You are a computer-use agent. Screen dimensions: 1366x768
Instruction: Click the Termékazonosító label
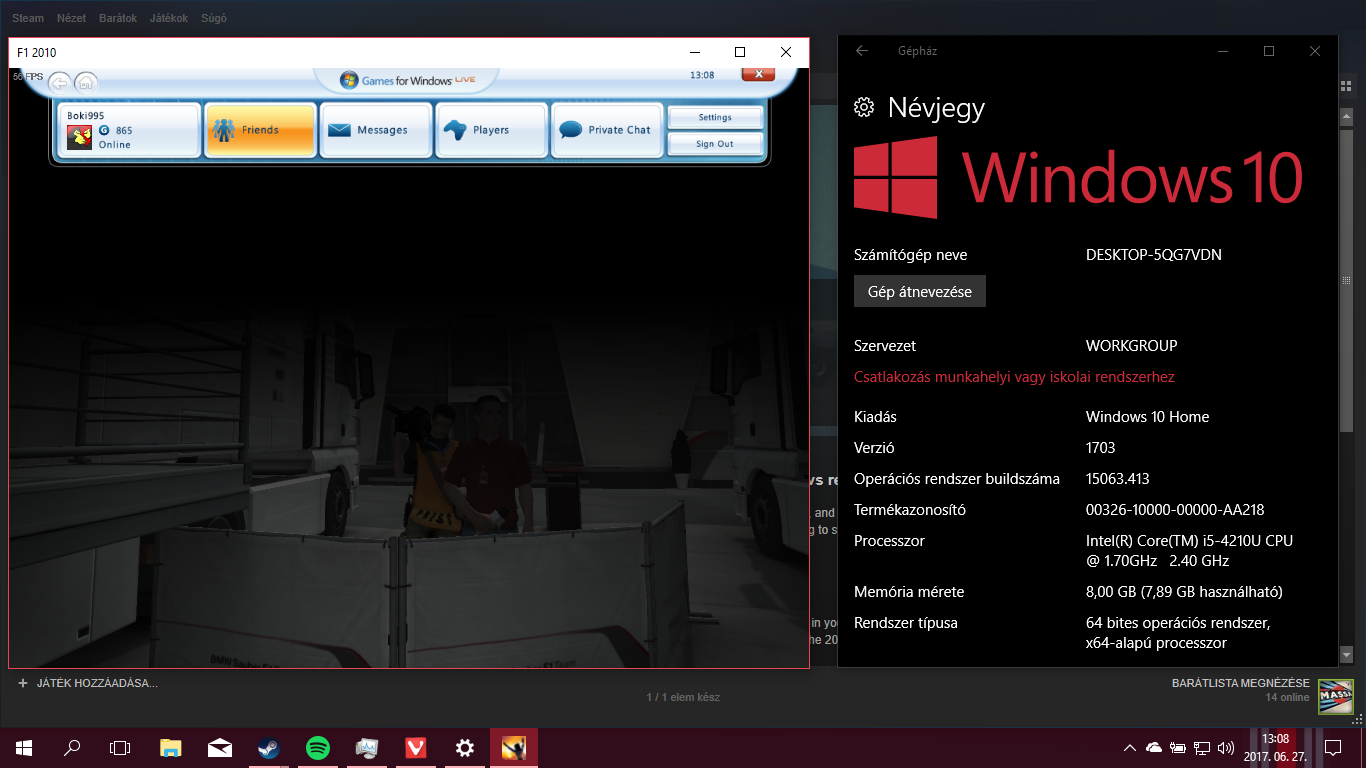click(x=910, y=510)
